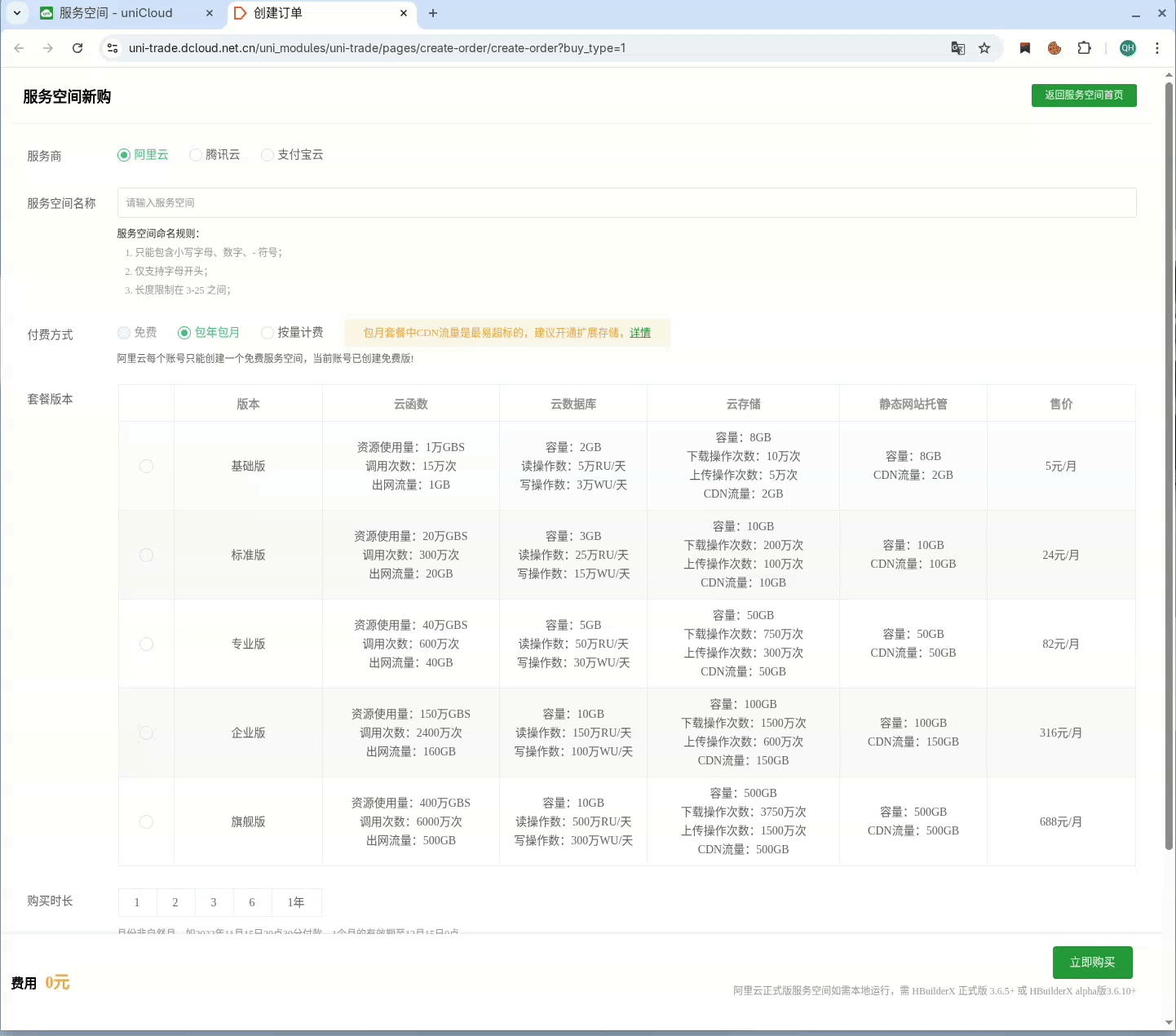Close the 服务空间 - uniCloud tab
The height and width of the screenshot is (1036, 1176).
point(210,13)
